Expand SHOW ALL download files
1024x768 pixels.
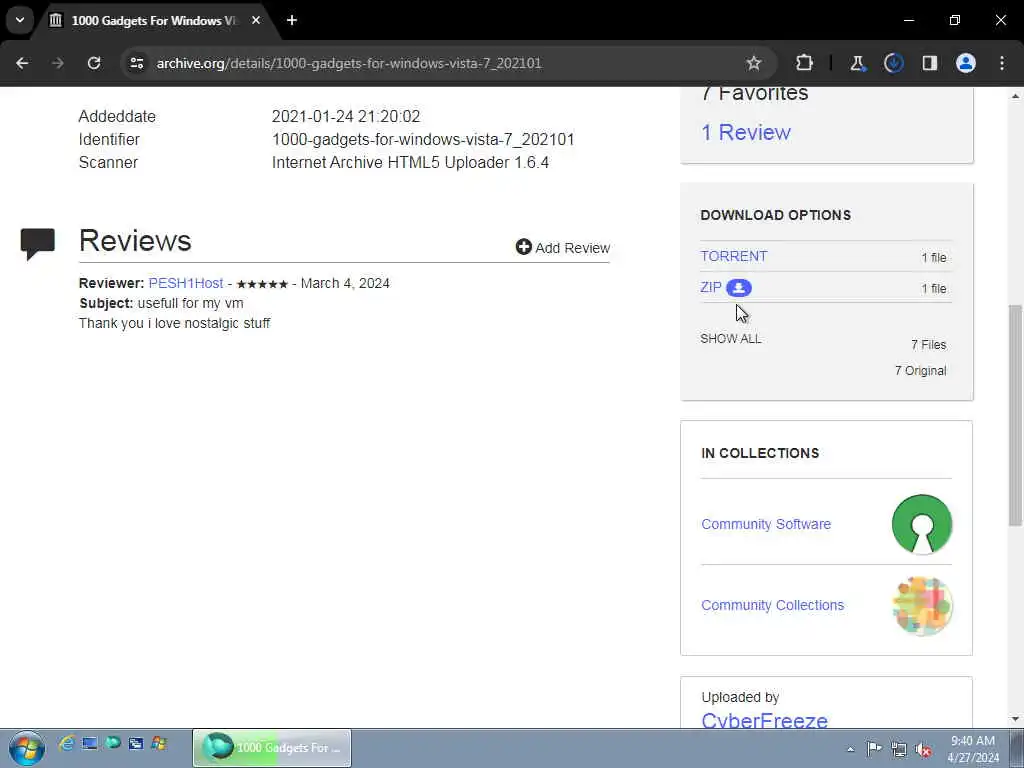pyautogui.click(x=731, y=339)
